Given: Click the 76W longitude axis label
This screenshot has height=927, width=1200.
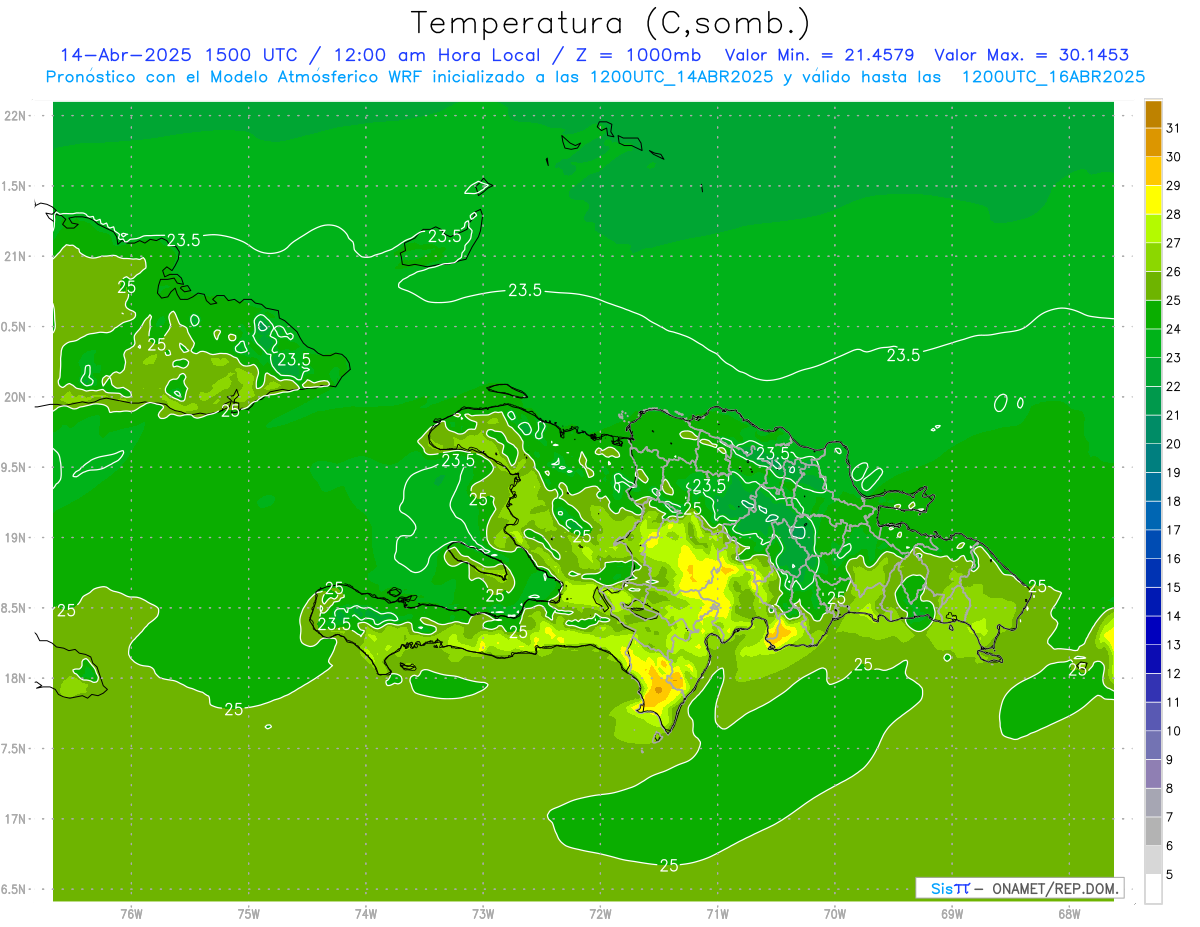Looking at the screenshot, I should [x=131, y=914].
